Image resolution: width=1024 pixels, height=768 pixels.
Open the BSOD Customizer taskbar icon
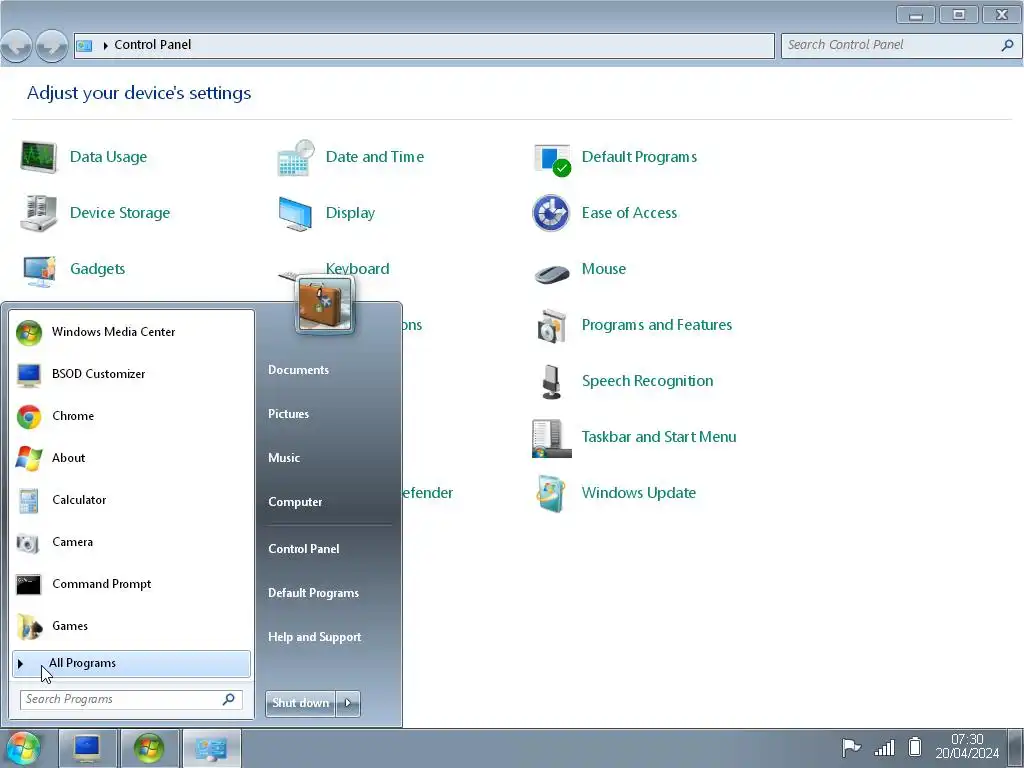88,748
